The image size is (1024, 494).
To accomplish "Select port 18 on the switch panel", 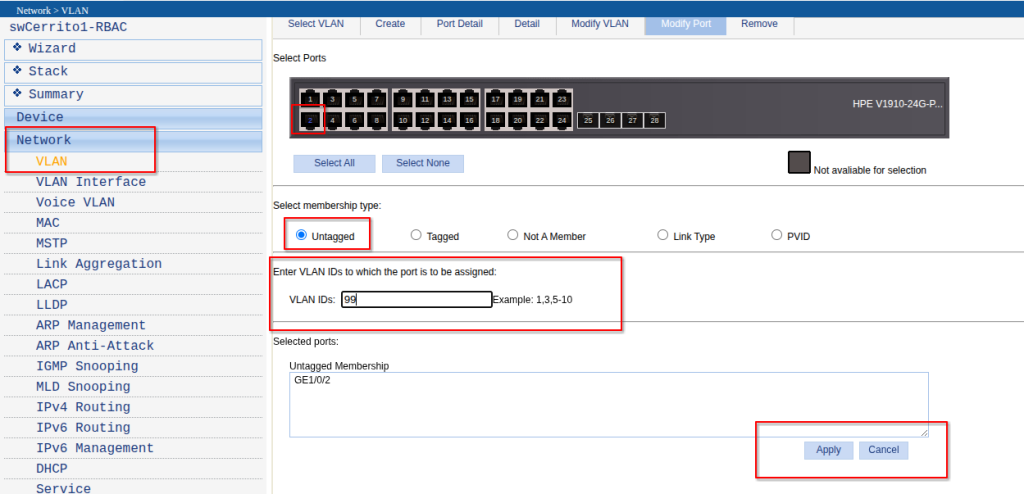I will pos(496,120).
